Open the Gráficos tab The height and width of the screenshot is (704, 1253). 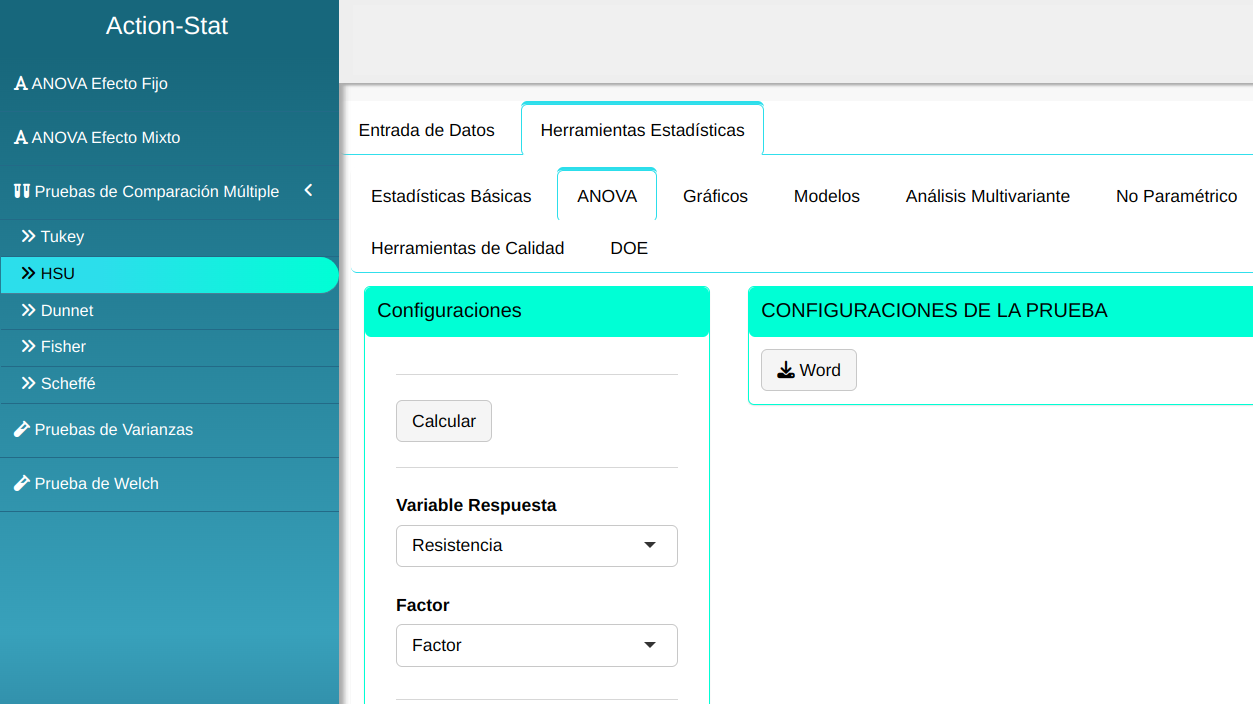pos(715,196)
